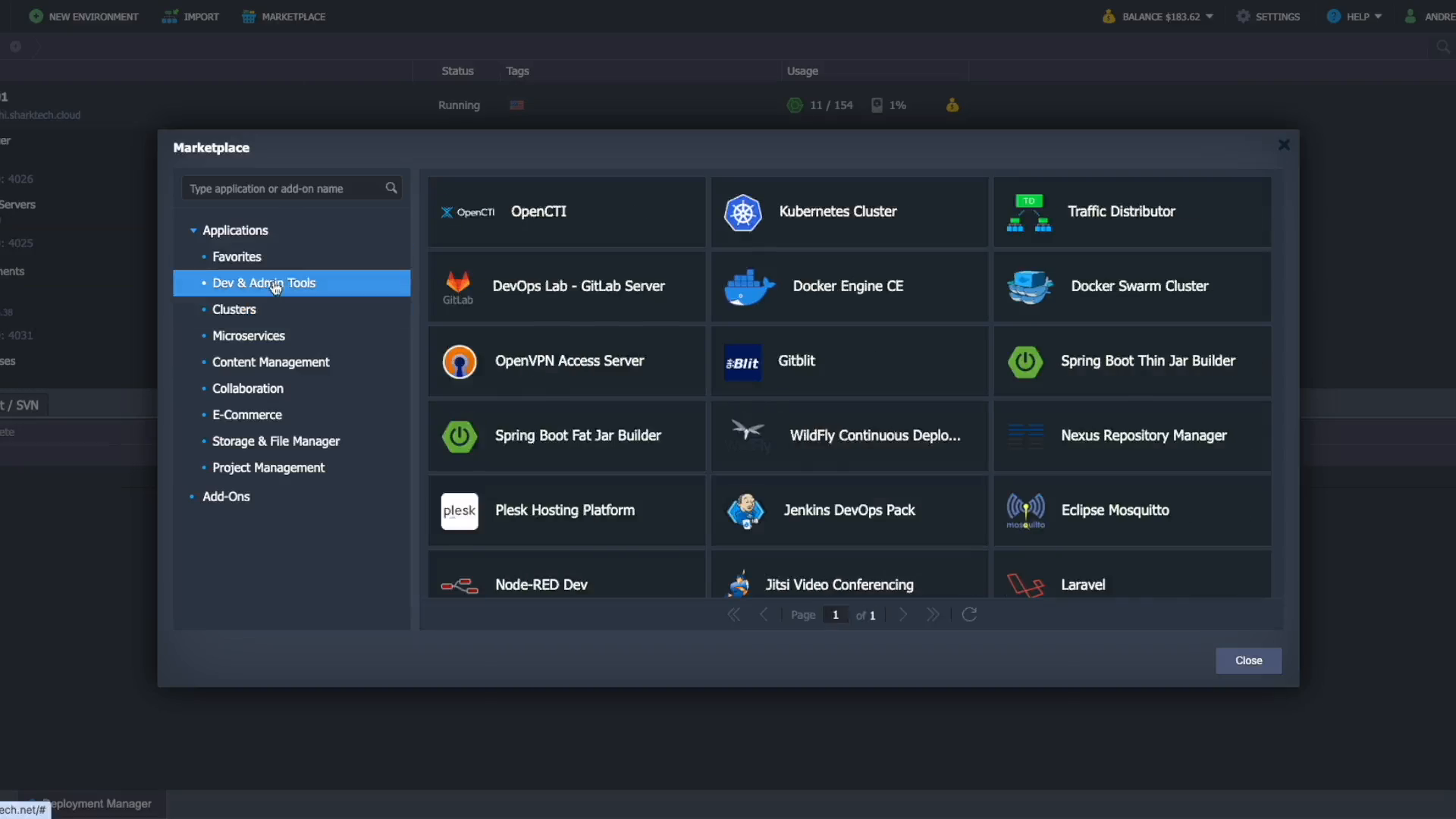
Task: Click Import in the top bar
Action: coord(190,17)
